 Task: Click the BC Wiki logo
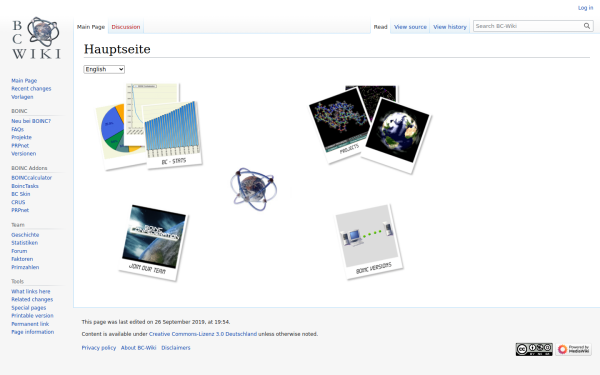click(x=36, y=38)
